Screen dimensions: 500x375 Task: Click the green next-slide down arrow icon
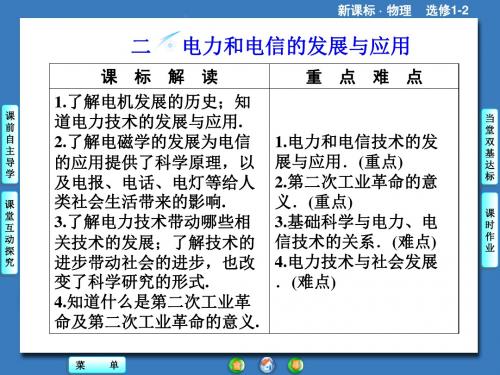pyautogui.click(x=296, y=365)
